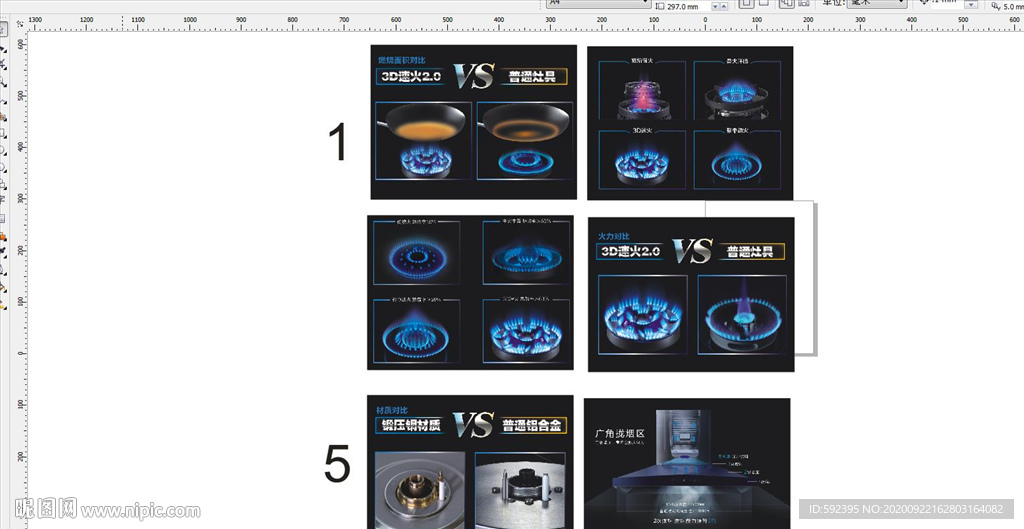Screen dimensions: 1024x529
Task: Open the nudge offset dropdown arrow
Action: point(971,5)
